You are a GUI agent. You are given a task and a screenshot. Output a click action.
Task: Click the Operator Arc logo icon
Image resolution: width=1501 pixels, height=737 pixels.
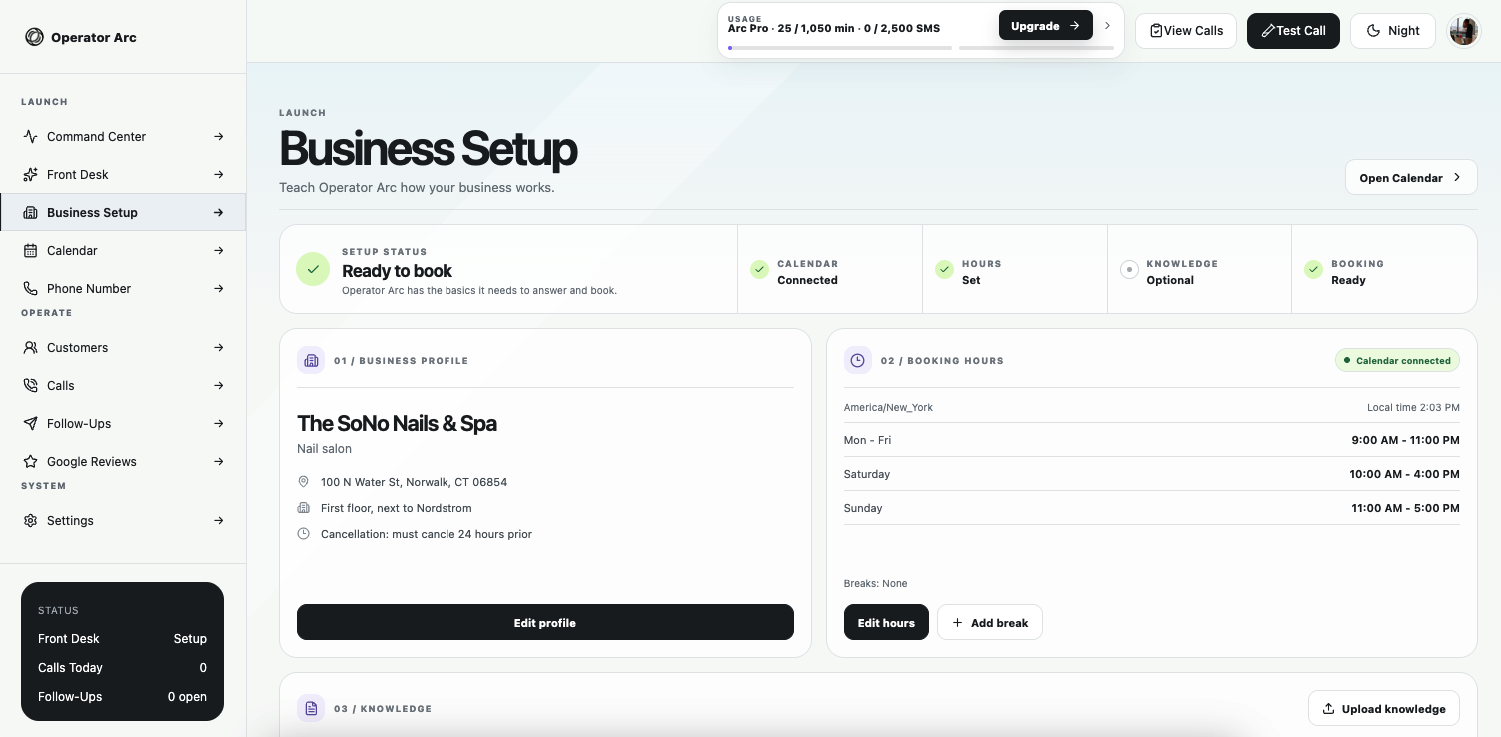(34, 37)
